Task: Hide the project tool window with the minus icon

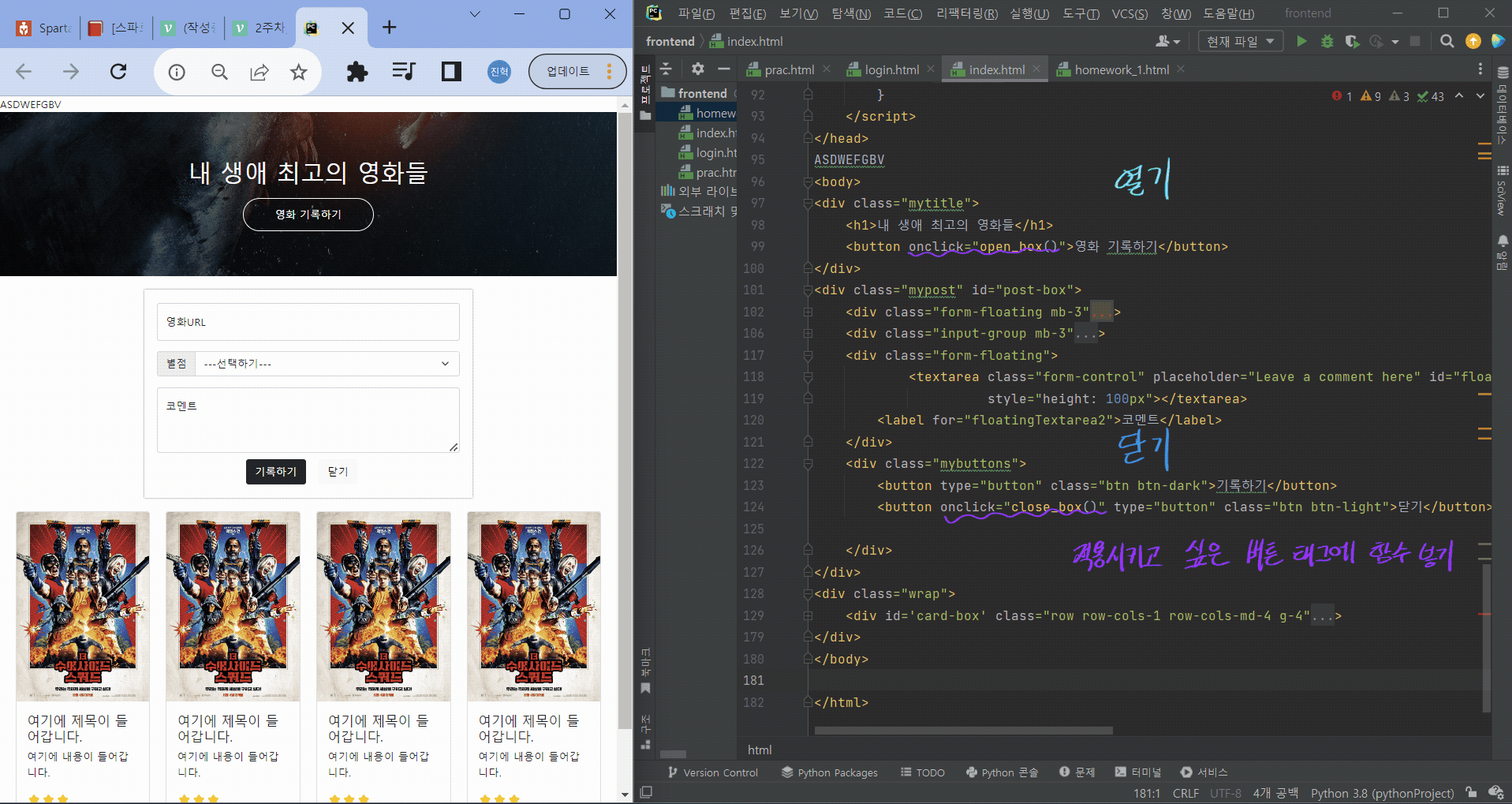Action: tap(723, 69)
